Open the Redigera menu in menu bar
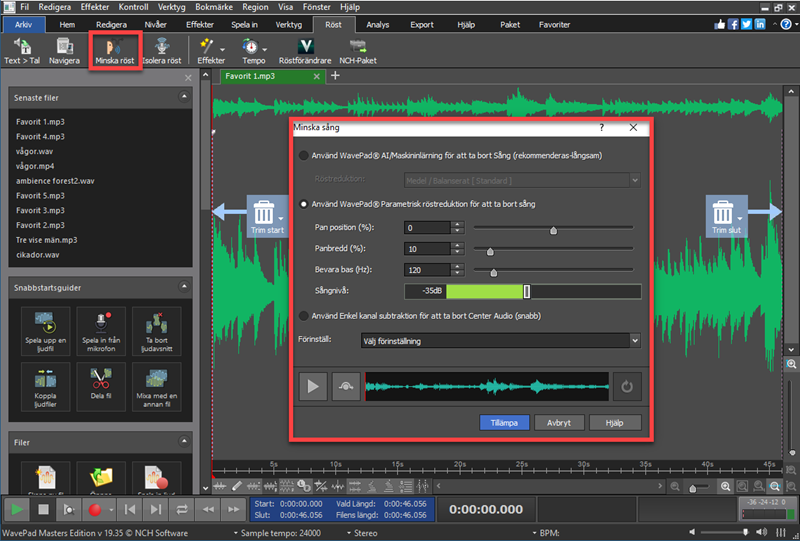800x541 pixels. click(x=55, y=7)
